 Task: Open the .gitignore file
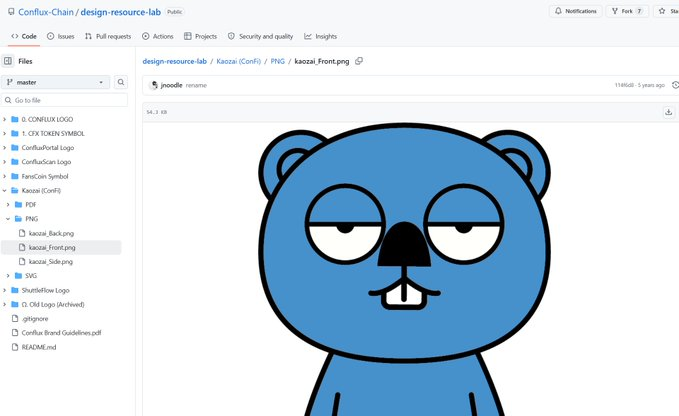tap(35, 319)
